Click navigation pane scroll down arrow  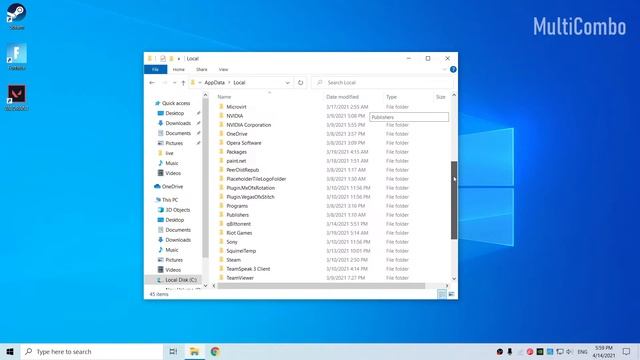tap(205, 286)
